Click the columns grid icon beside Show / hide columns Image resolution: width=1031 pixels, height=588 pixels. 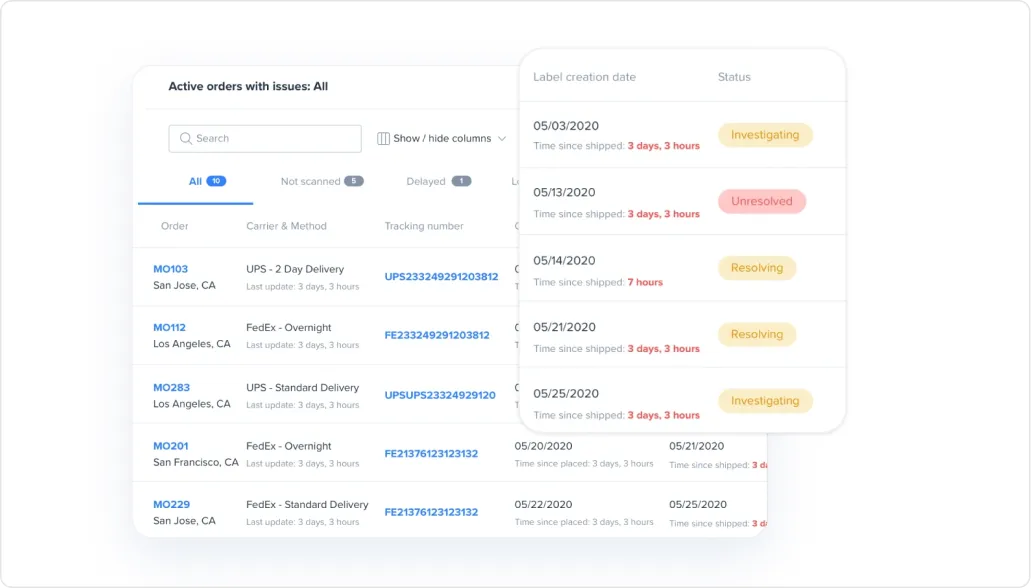coord(384,138)
